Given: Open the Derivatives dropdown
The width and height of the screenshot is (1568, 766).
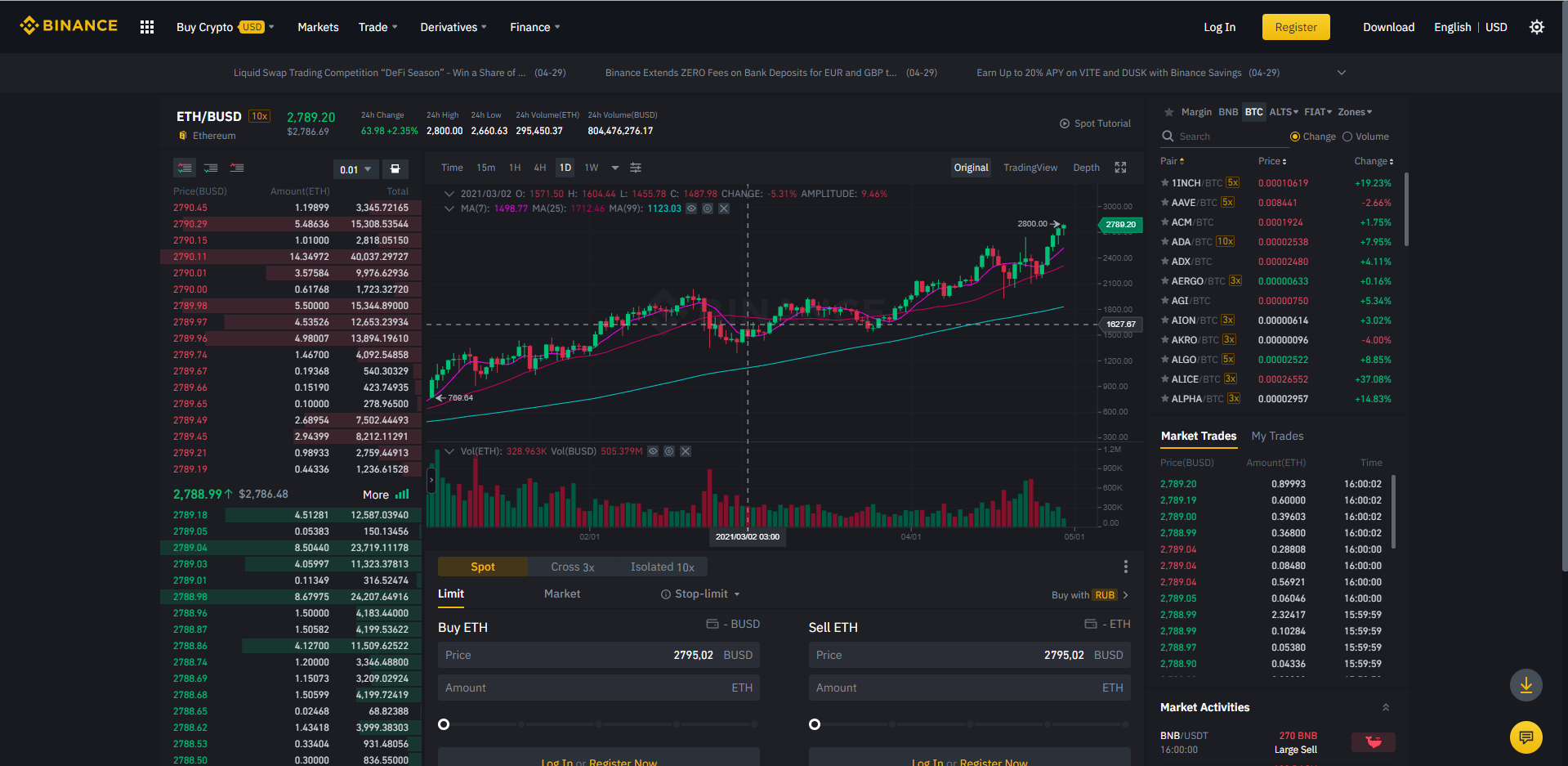Looking at the screenshot, I should click(x=453, y=27).
